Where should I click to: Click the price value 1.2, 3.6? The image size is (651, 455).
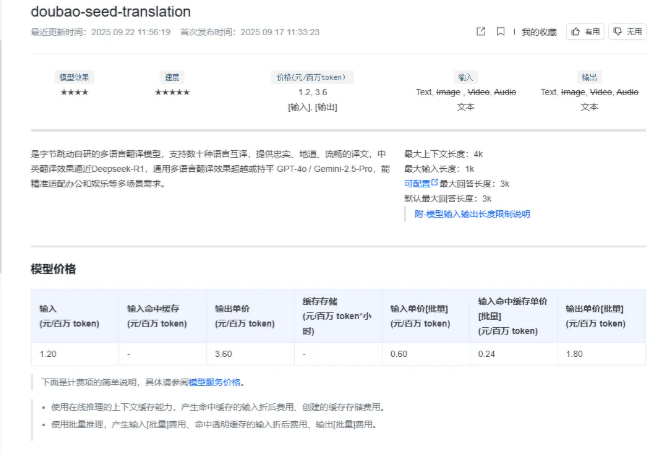pos(313,92)
